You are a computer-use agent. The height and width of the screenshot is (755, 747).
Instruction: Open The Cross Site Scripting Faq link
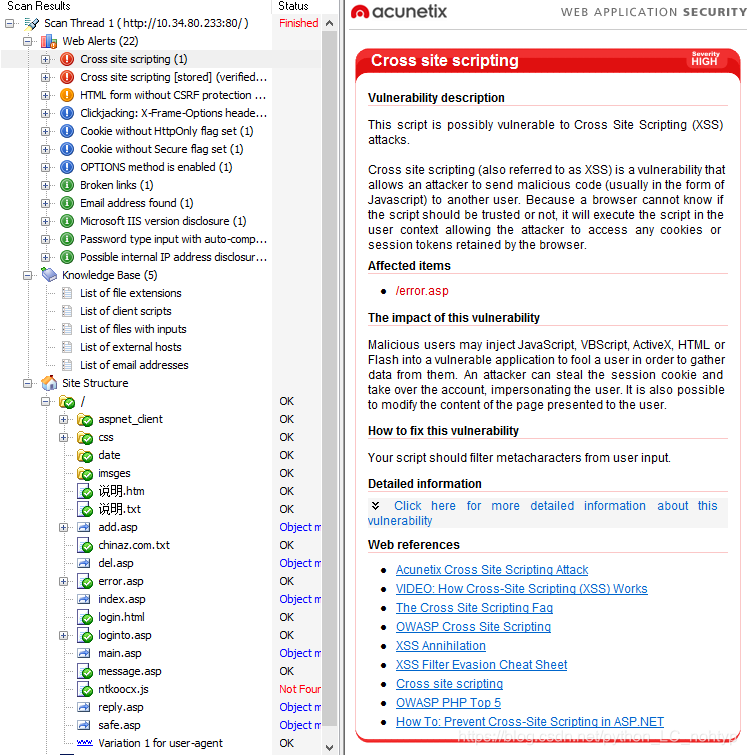474,608
